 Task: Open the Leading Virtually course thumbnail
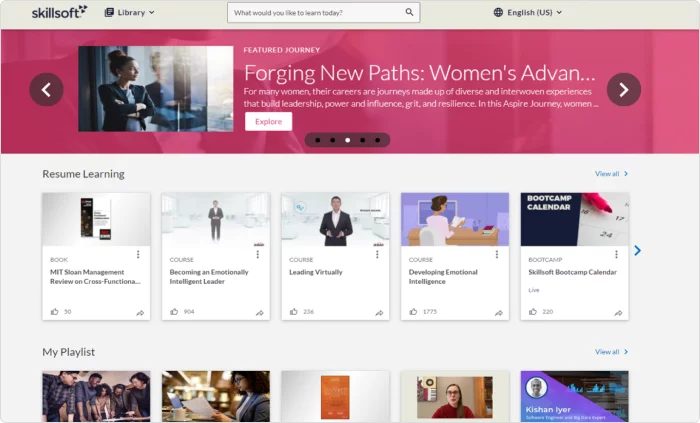335,220
